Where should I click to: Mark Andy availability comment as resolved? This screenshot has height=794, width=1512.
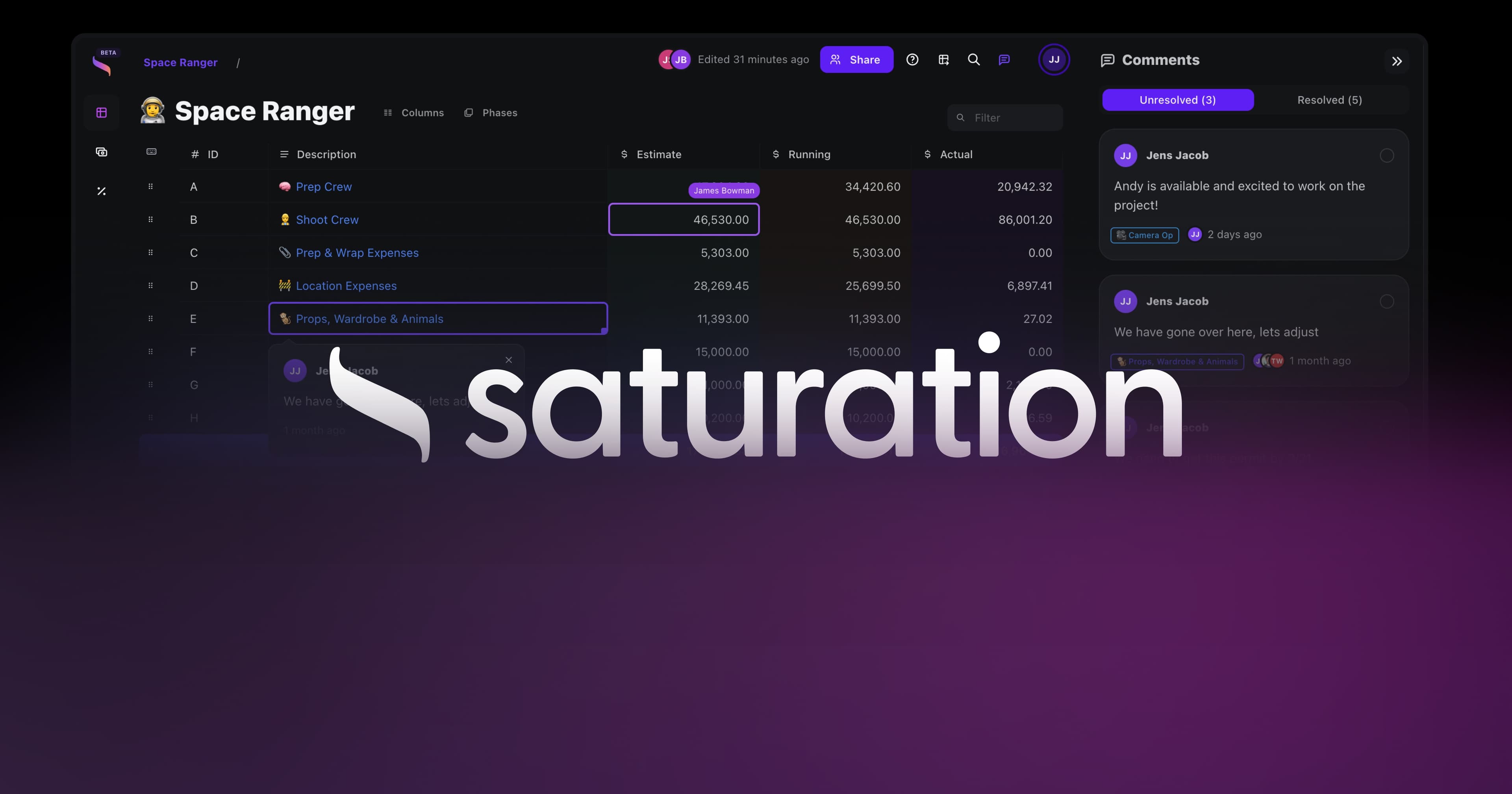tap(1387, 155)
